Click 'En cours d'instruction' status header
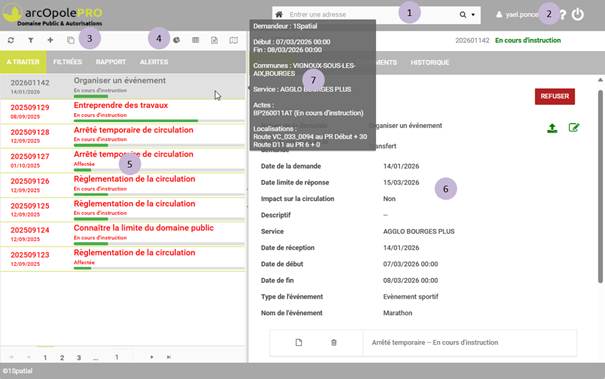The width and height of the screenshot is (605, 379). point(528,40)
